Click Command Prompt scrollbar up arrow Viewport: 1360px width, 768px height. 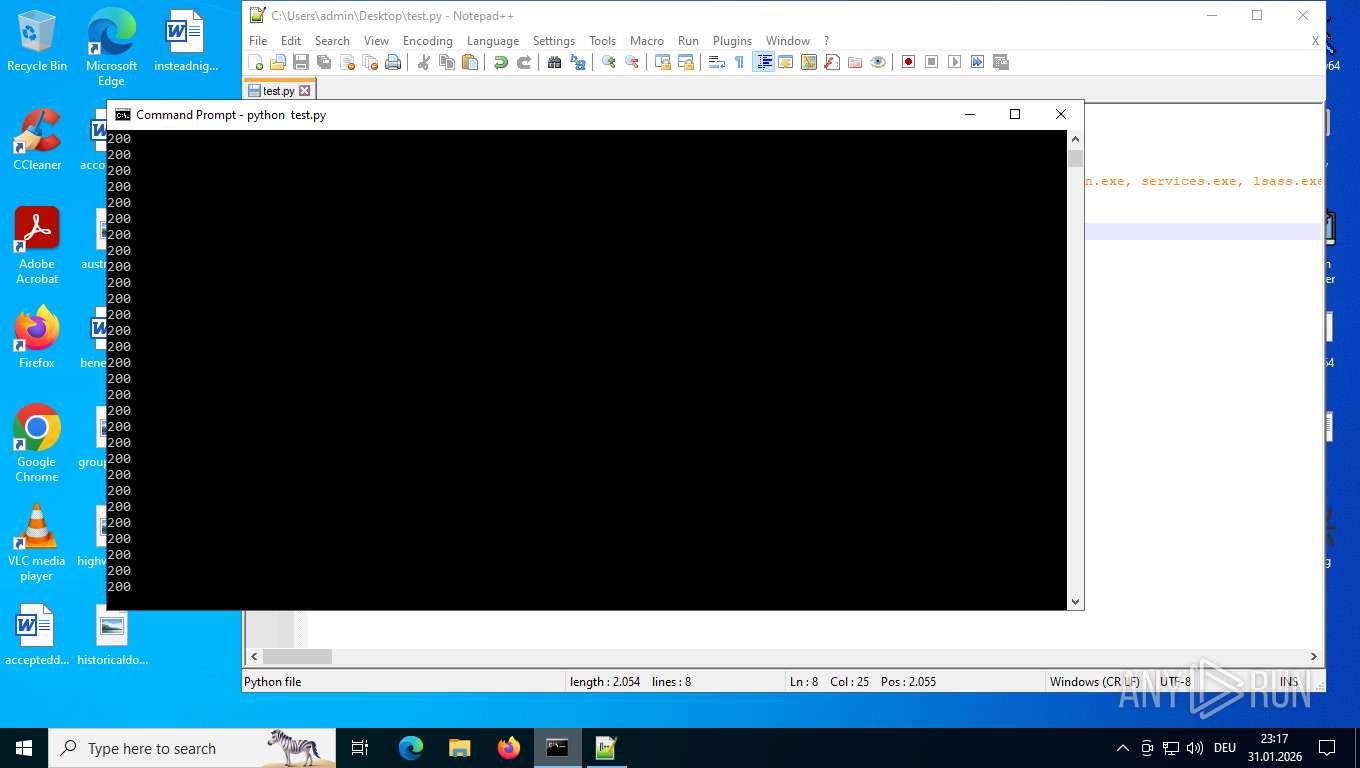click(x=1076, y=139)
